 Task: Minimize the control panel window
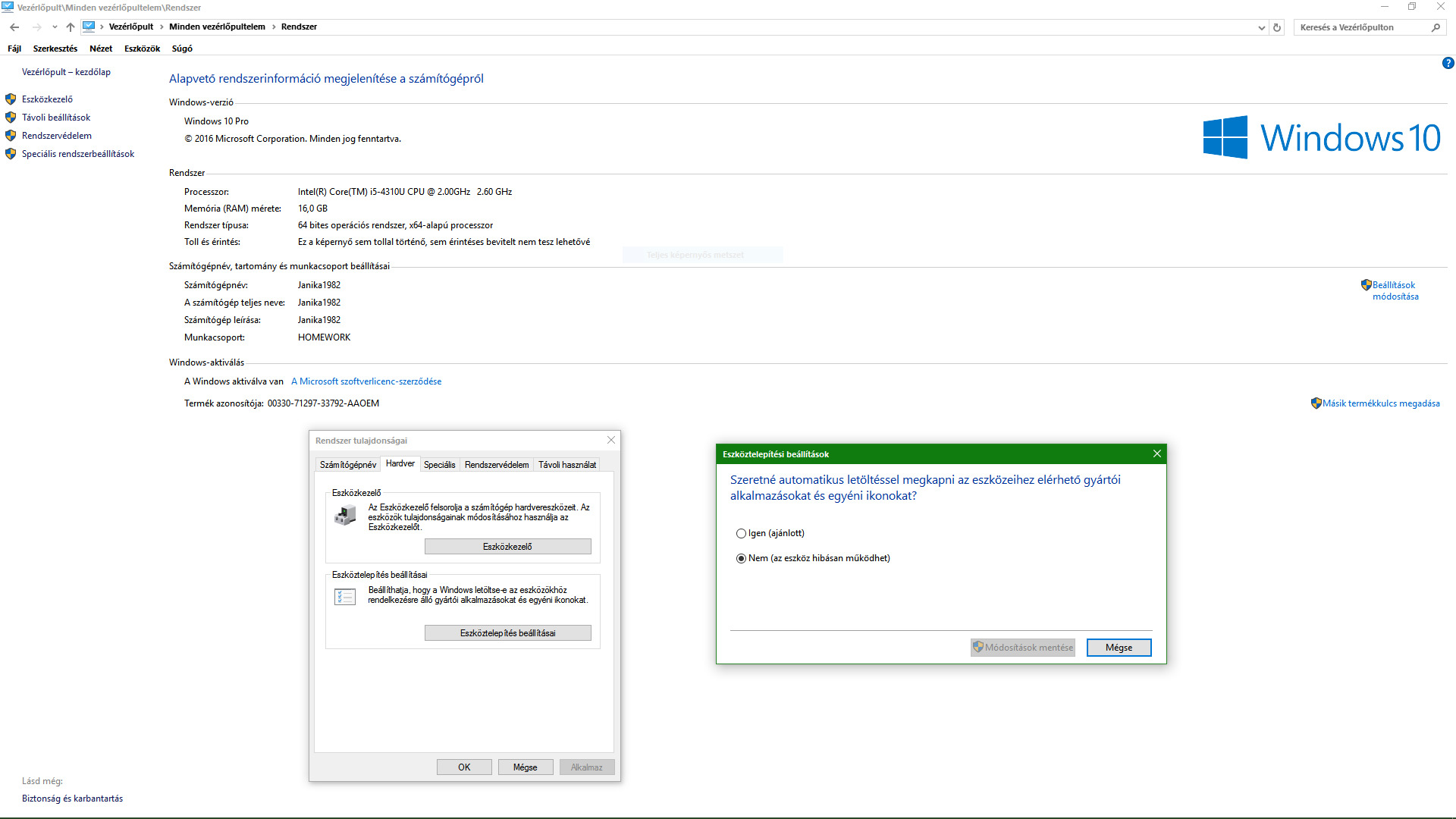coord(1385,7)
